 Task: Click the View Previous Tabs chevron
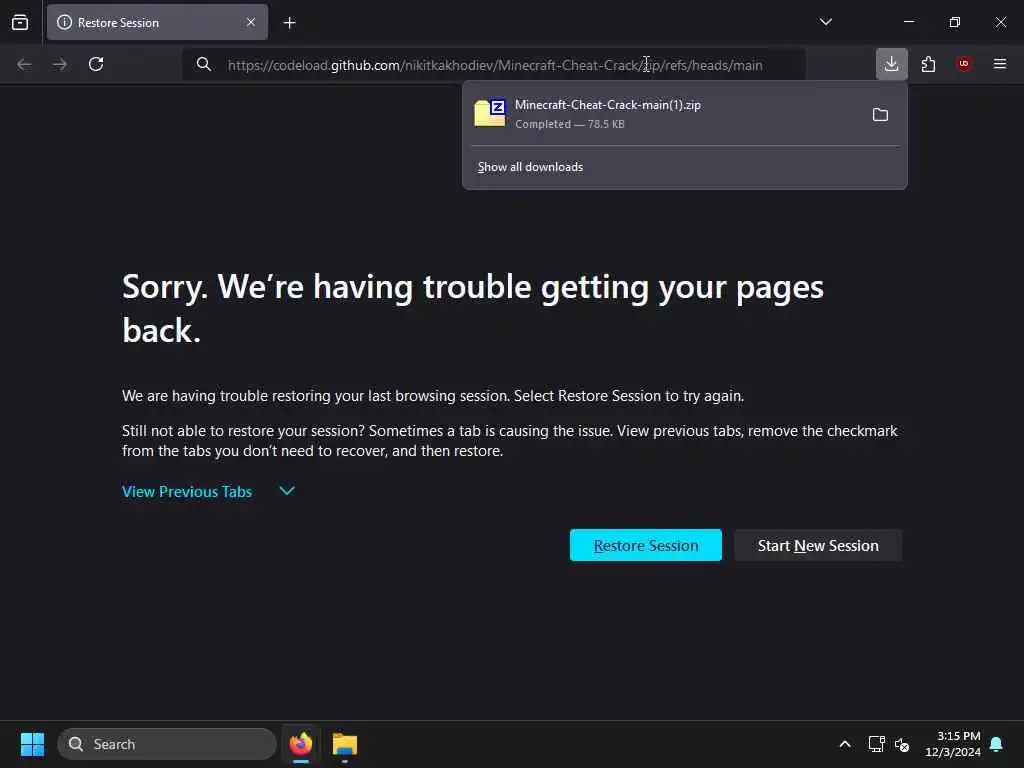(287, 490)
